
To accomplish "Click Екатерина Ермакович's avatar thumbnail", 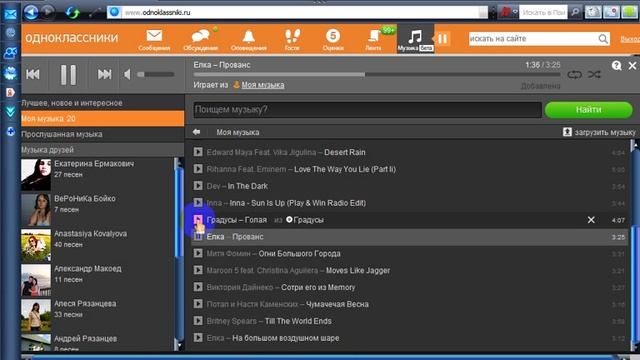I will [36, 175].
